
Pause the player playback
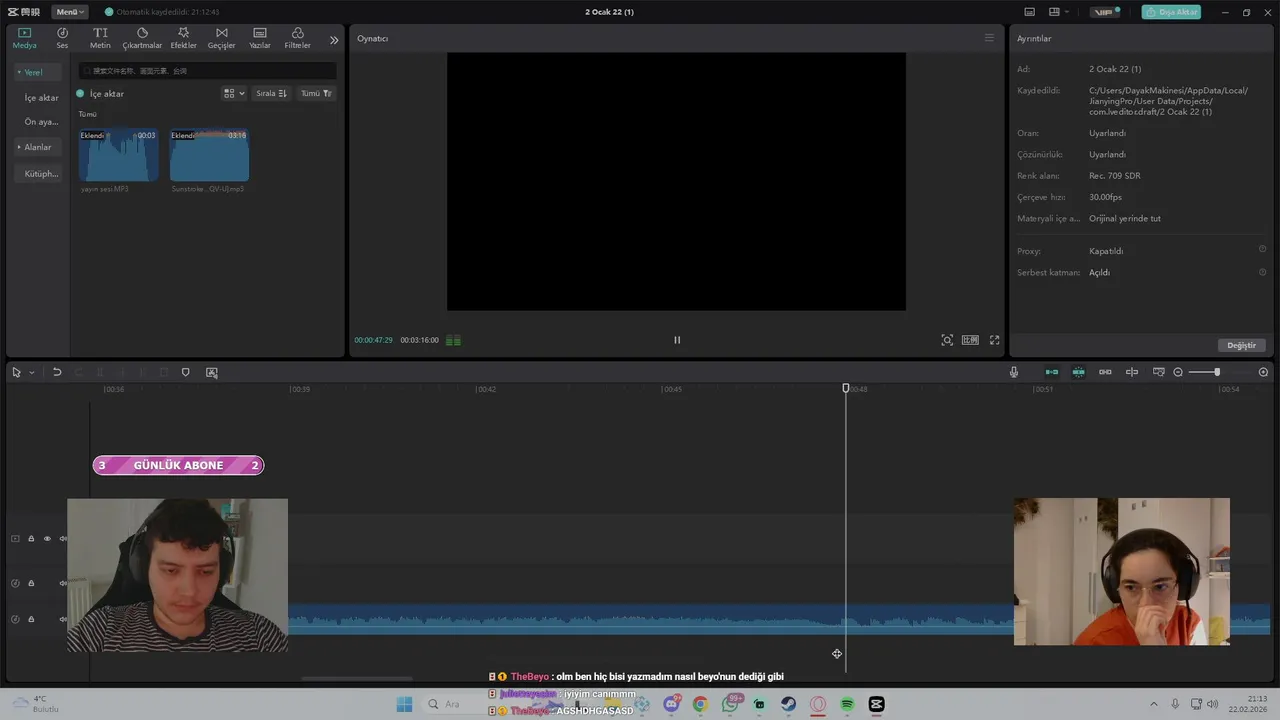677,340
